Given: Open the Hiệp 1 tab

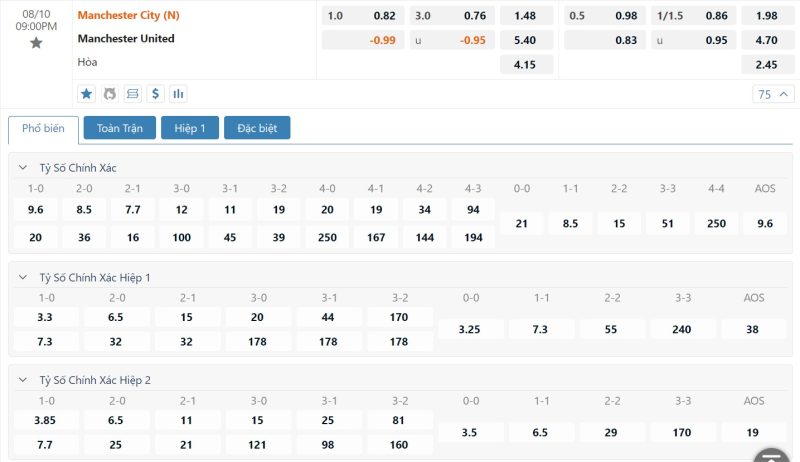Looking at the screenshot, I should click(190, 128).
